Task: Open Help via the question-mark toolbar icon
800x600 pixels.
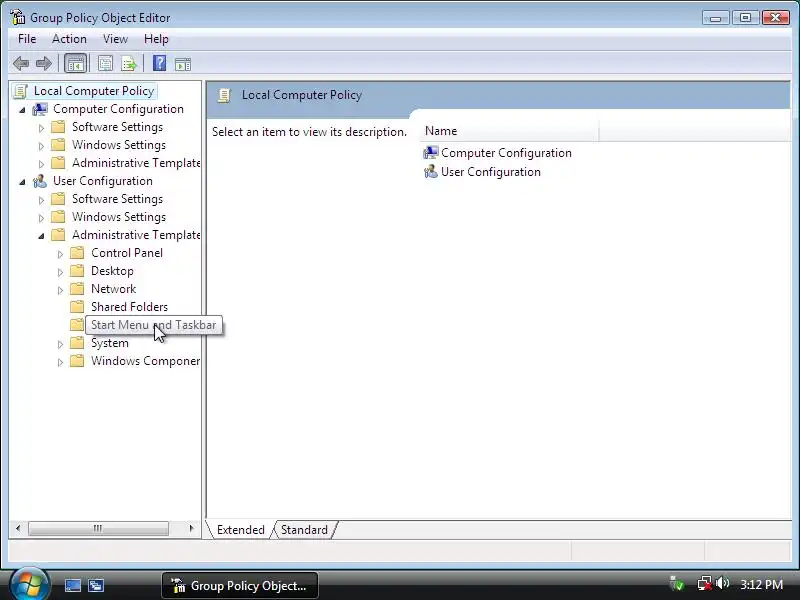Action: [x=159, y=64]
